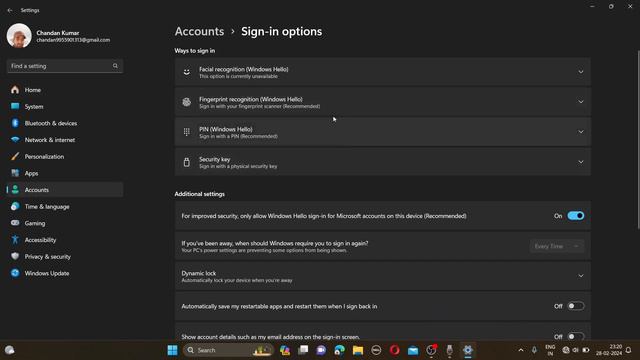Click the microphone tray icon

point(534,350)
